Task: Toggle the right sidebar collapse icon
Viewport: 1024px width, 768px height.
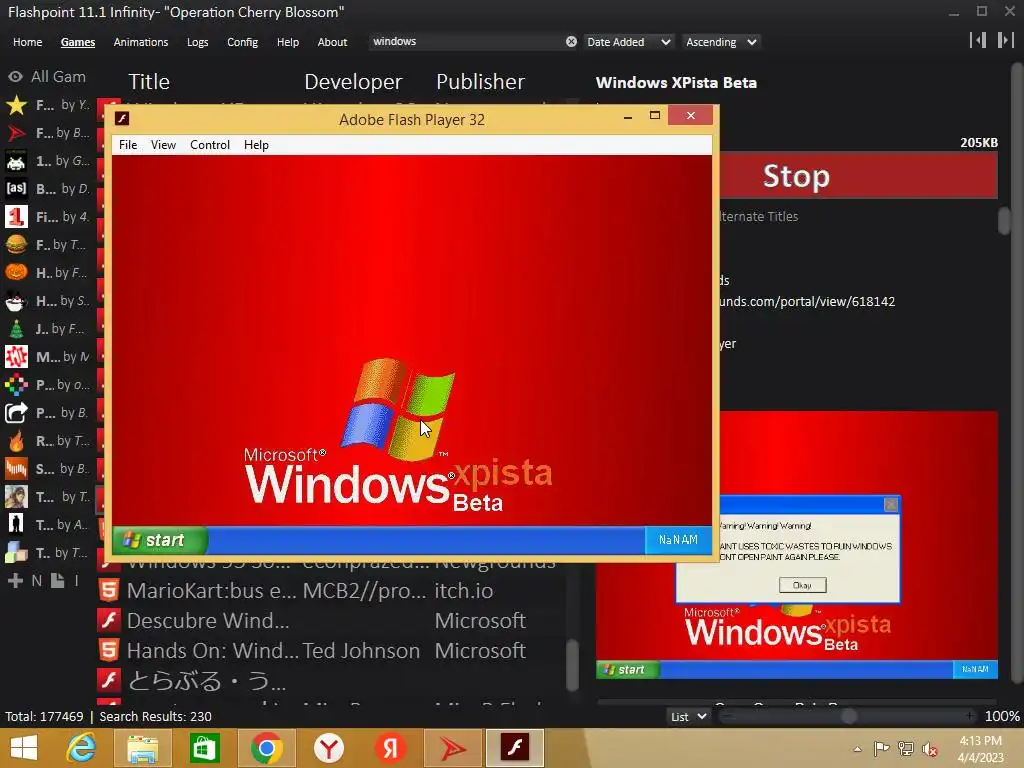Action: [x=1006, y=40]
